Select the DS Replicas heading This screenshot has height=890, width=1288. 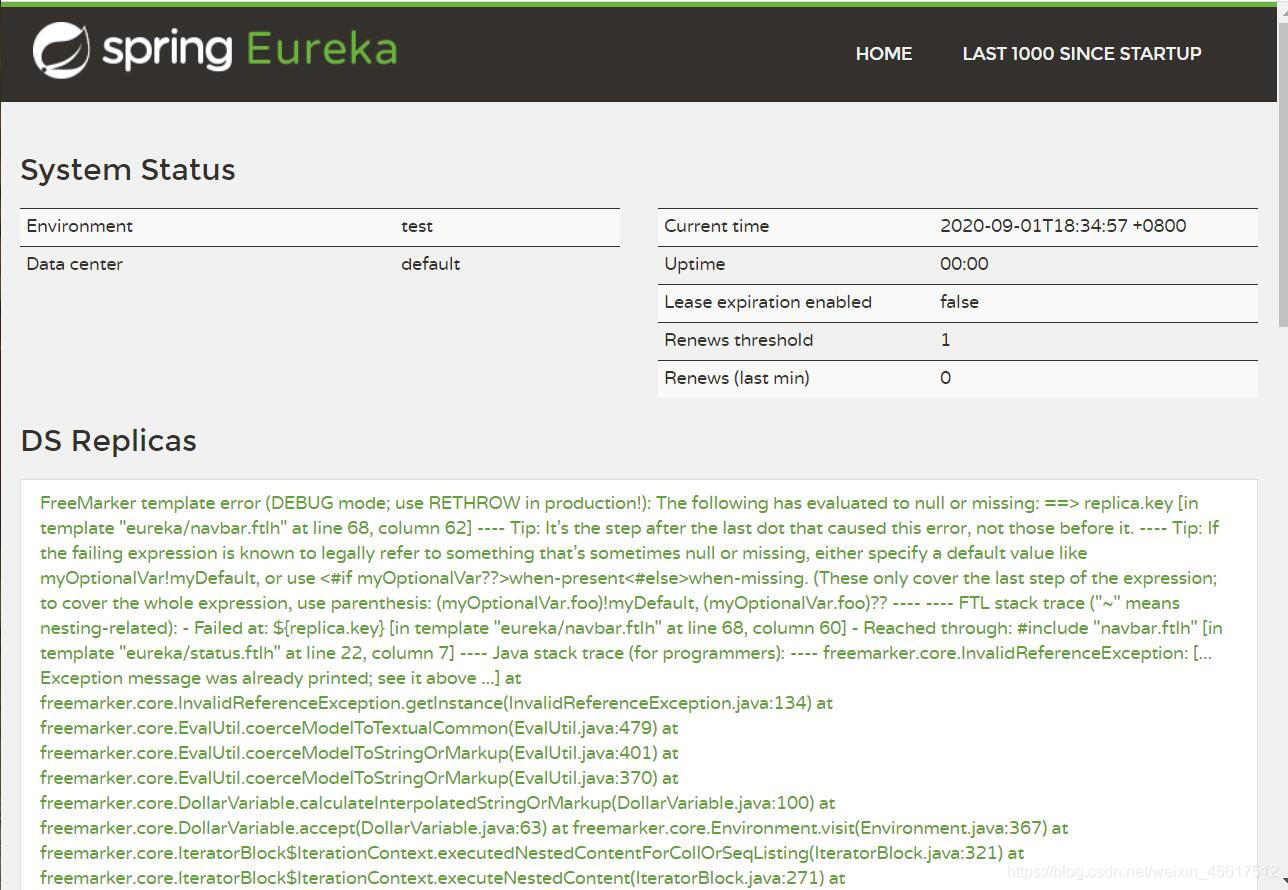click(108, 441)
